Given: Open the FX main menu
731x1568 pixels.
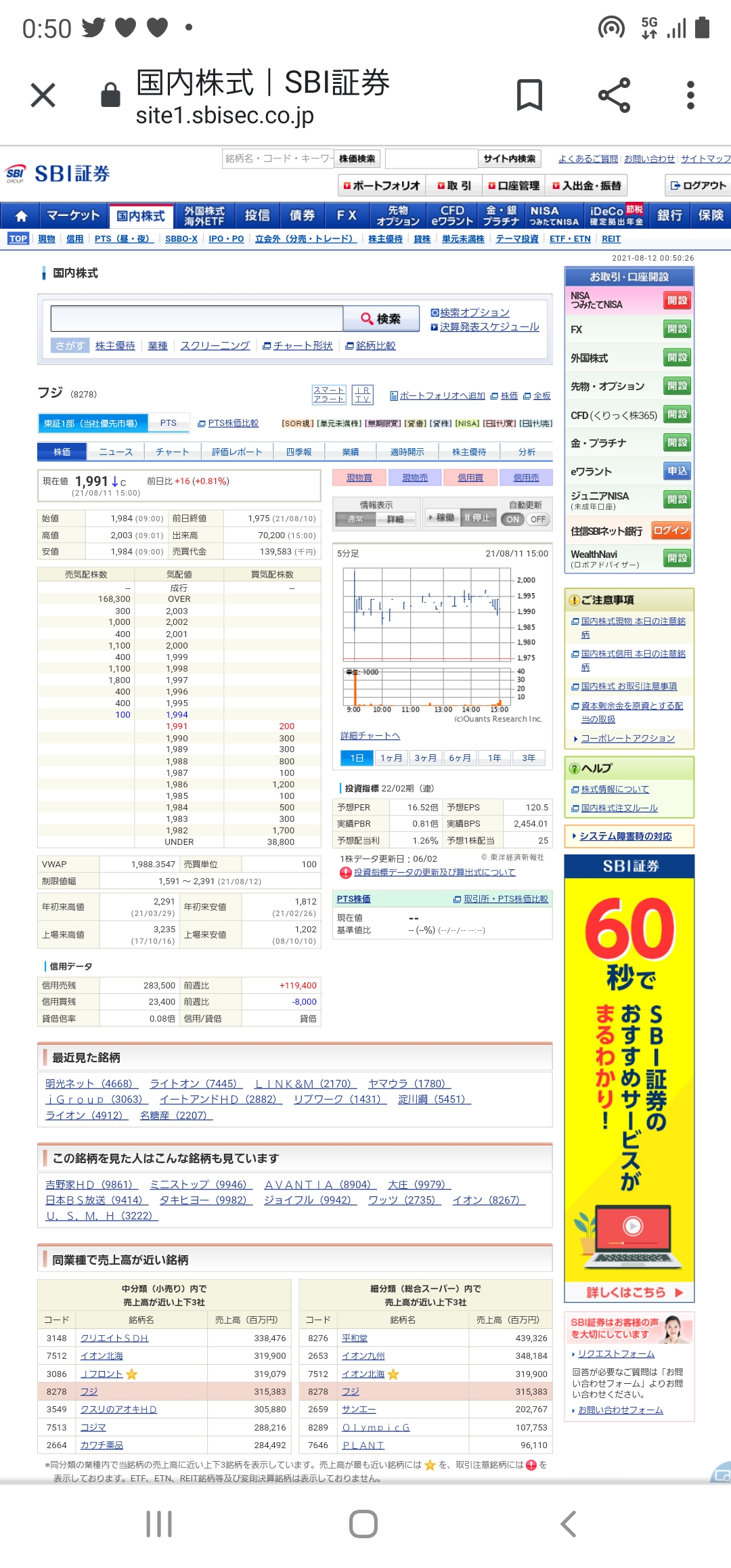Looking at the screenshot, I should pos(347,216).
